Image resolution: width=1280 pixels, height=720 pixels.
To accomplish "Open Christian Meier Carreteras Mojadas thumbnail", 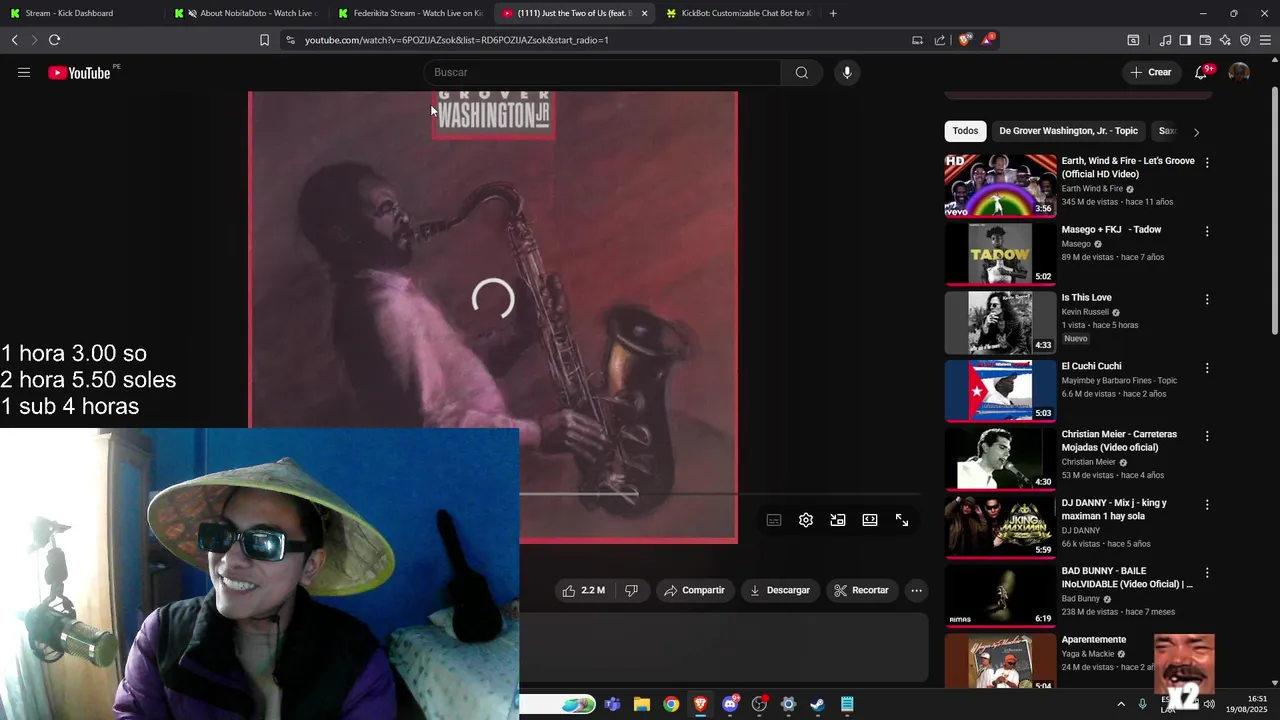I will [1000, 459].
